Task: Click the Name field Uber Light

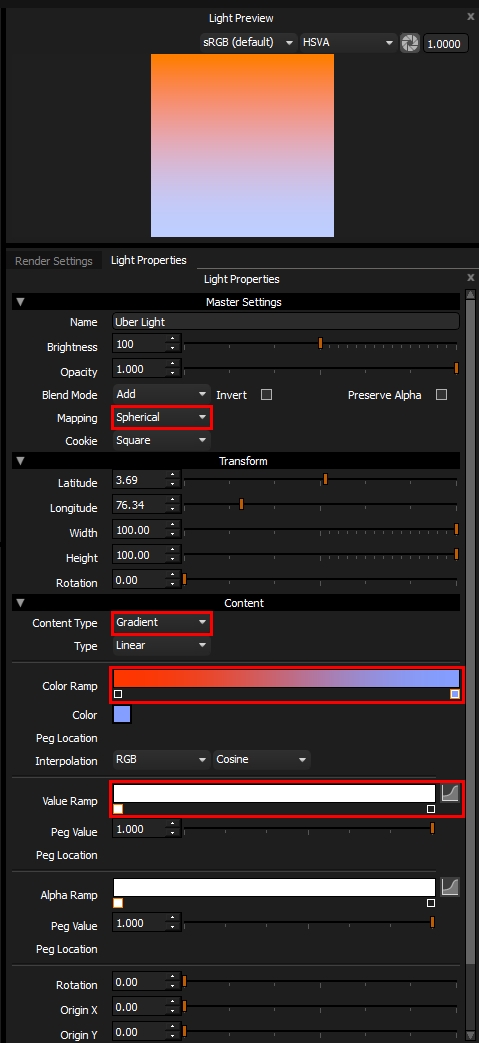Action: click(x=286, y=321)
